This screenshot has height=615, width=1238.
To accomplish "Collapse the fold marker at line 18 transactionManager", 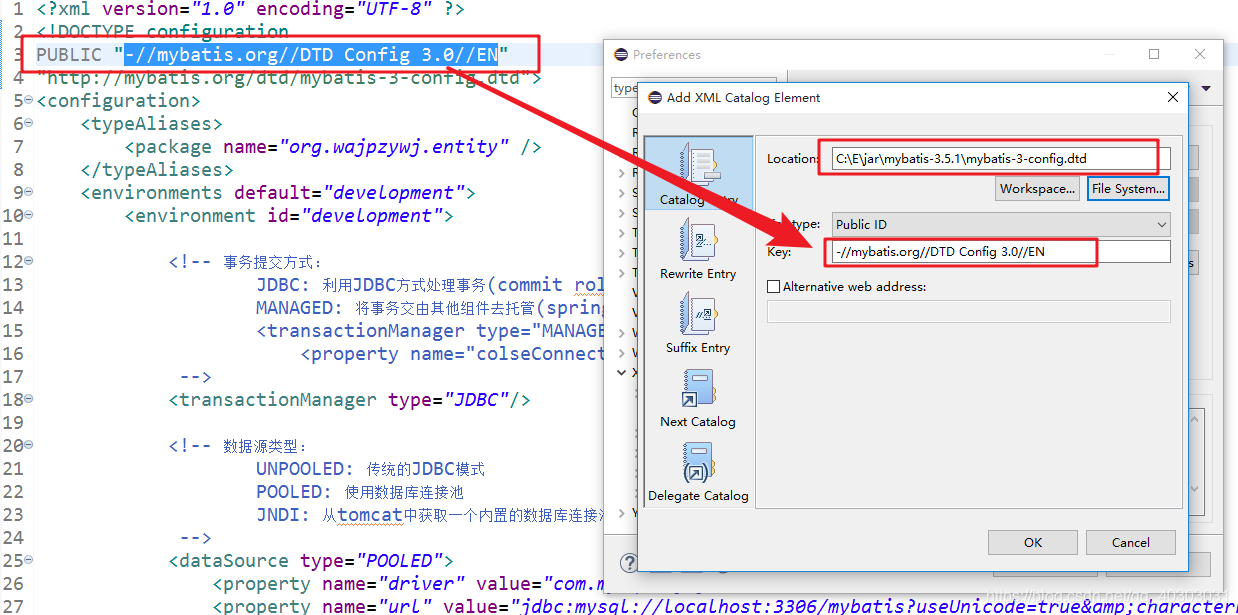I will [x=30, y=400].
